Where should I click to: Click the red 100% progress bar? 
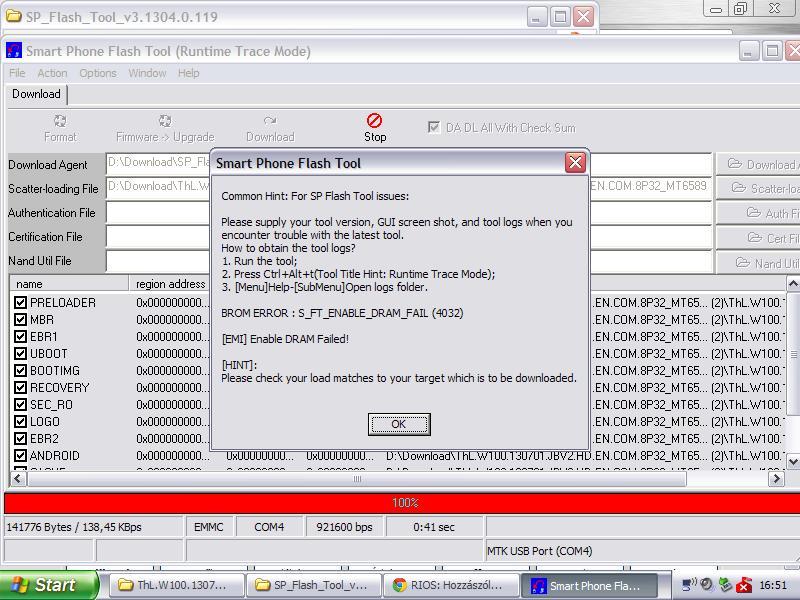[x=402, y=503]
